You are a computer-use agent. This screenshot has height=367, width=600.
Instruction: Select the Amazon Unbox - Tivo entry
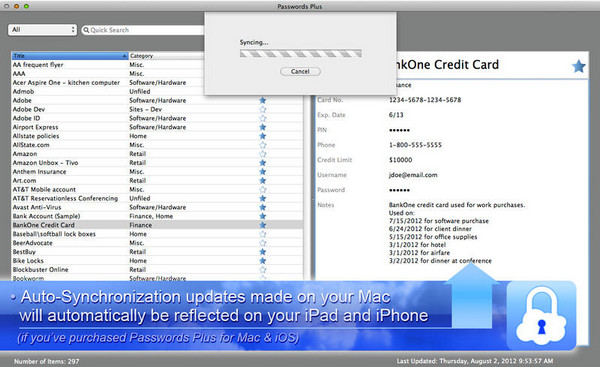click(45, 163)
